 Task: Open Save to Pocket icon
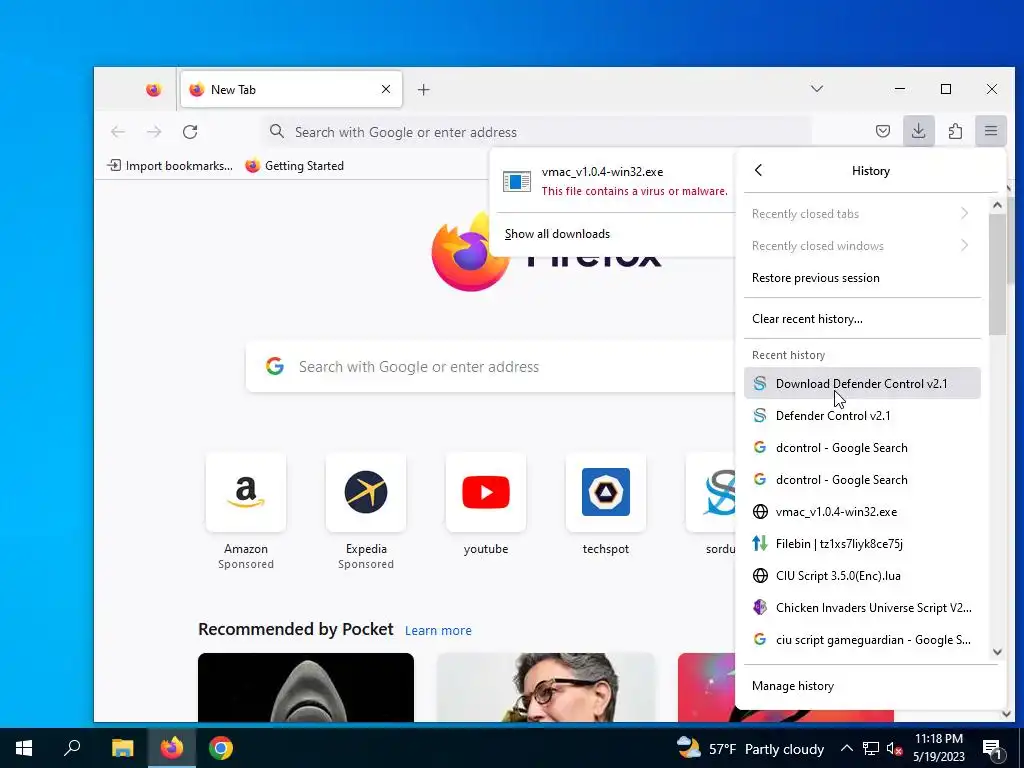[882, 131]
